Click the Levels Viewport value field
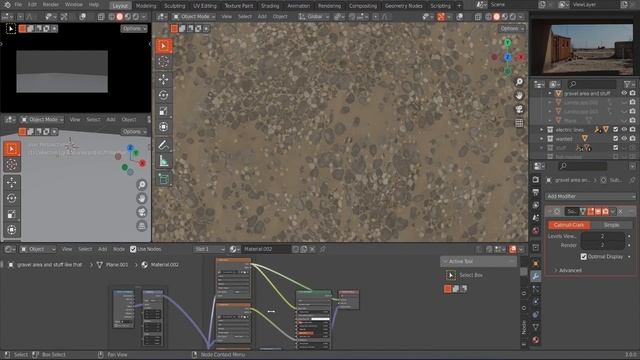The width and height of the screenshot is (640, 360). click(602, 236)
